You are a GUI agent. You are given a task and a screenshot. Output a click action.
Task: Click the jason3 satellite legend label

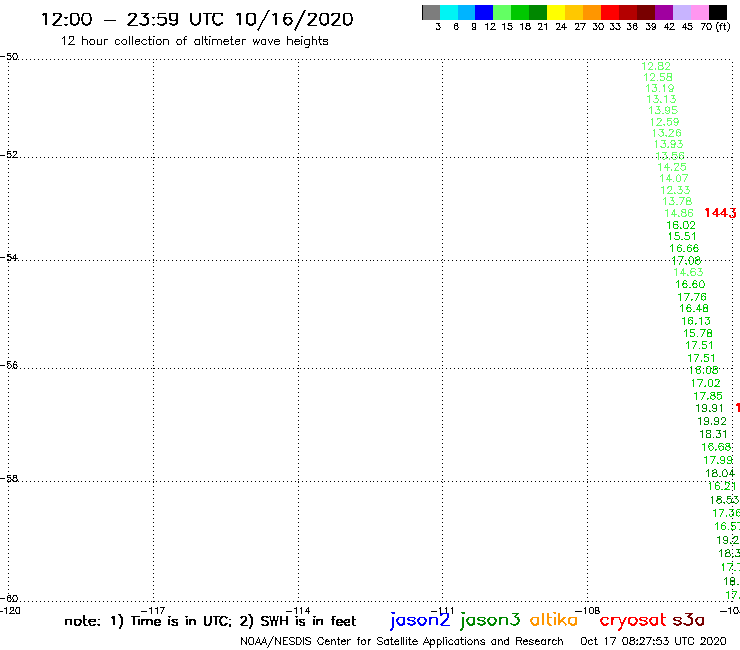click(490, 620)
